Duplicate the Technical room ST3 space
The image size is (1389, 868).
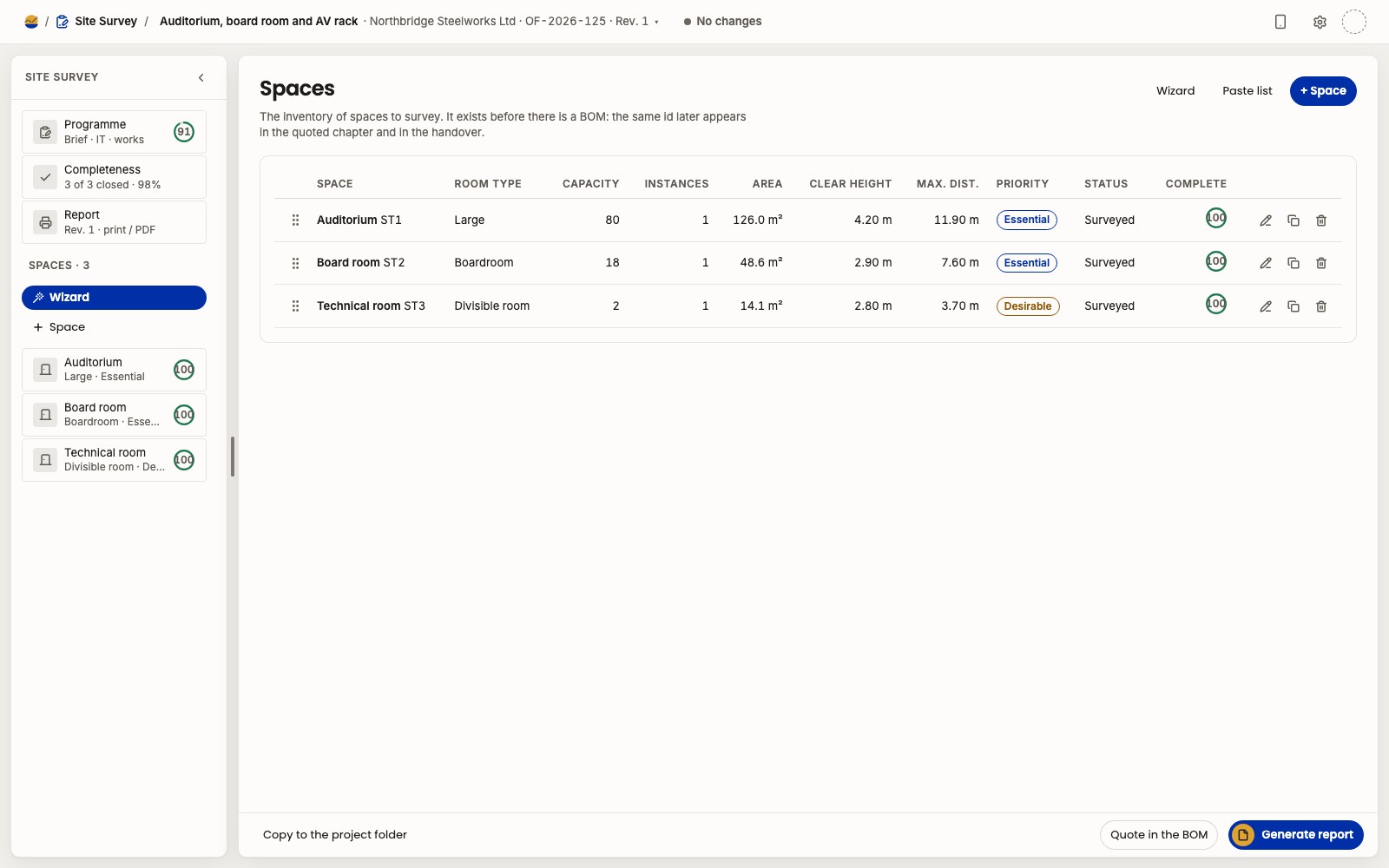1294,306
